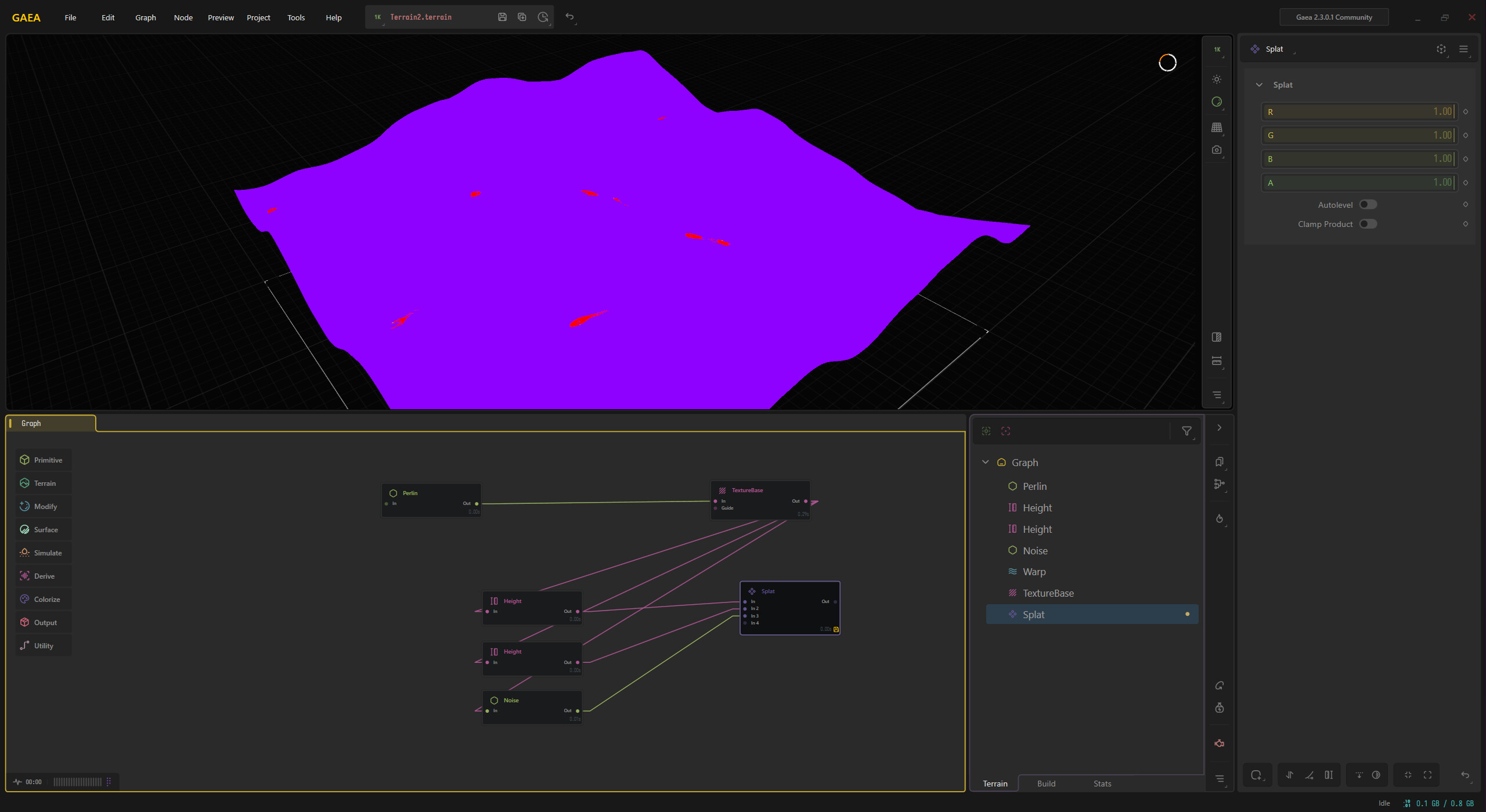Image resolution: width=1486 pixels, height=812 pixels.
Task: Collapse the node list panel with right chevron
Action: 1219,428
